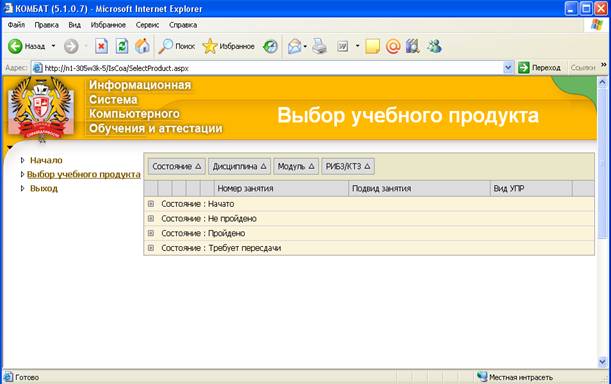The width and height of the screenshot is (611, 384).
Task: Click the Переход (Go) button
Action: coord(540,68)
